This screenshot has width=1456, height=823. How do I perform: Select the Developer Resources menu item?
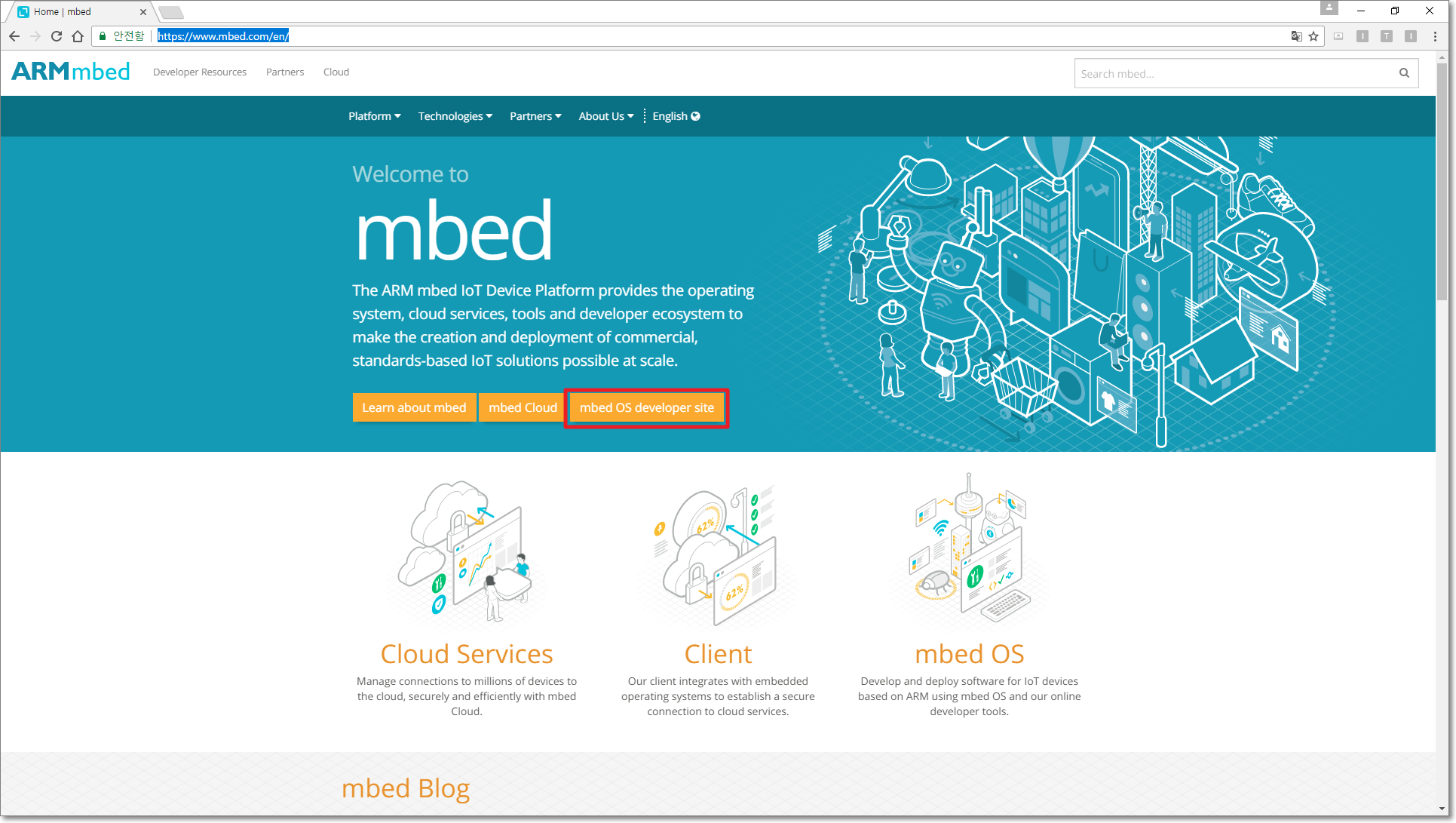coord(200,72)
